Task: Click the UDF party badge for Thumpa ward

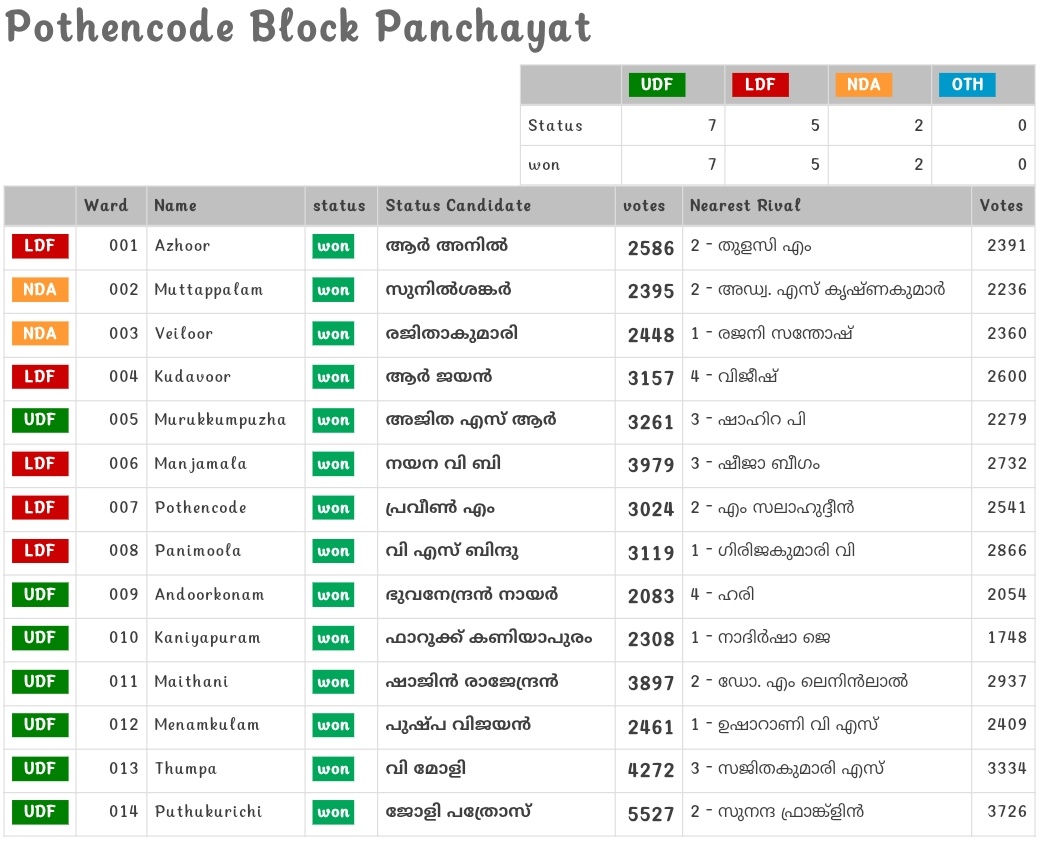Action: (x=40, y=769)
